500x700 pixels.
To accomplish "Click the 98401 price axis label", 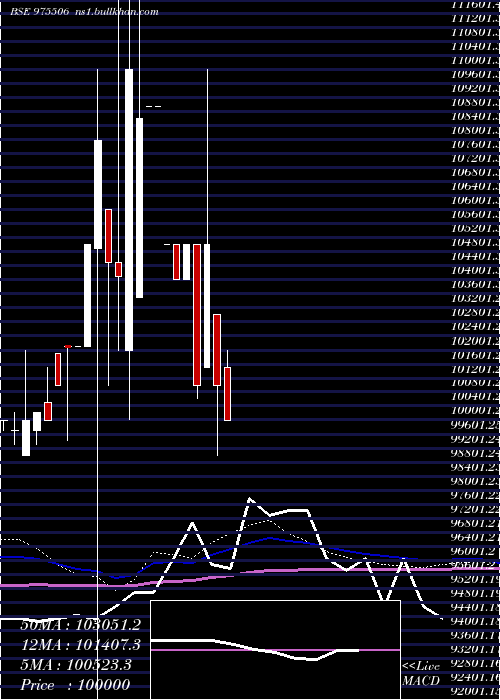I will coord(475,467).
